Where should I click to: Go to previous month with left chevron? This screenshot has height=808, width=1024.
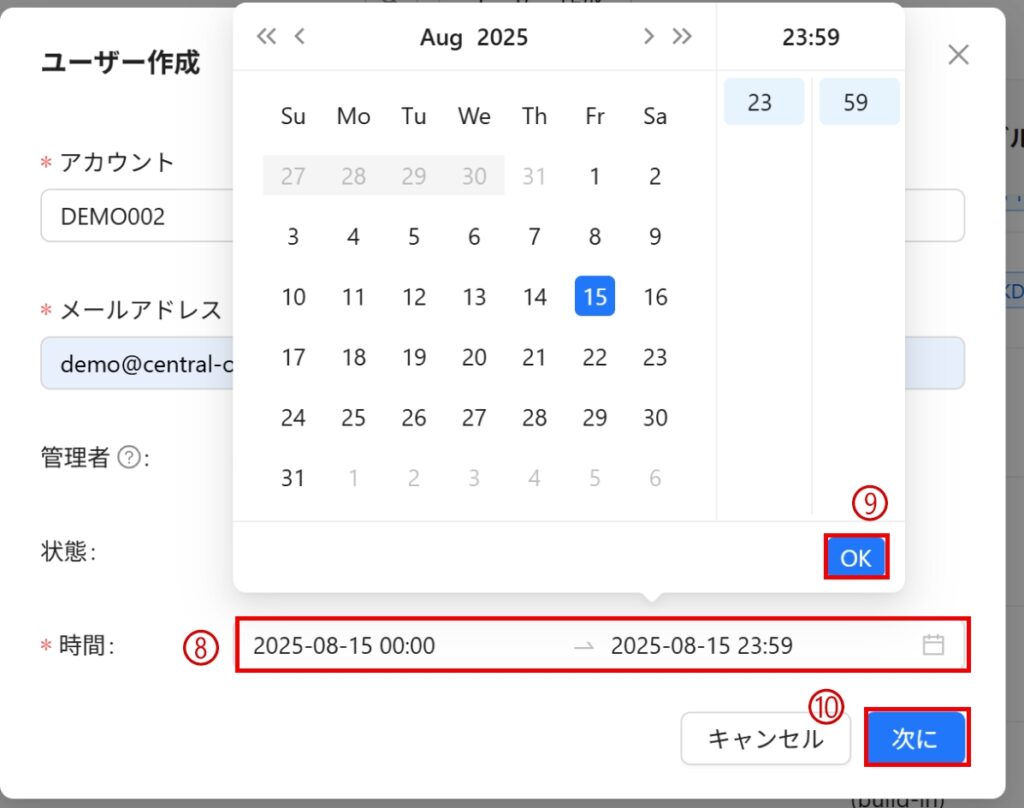pos(299,38)
